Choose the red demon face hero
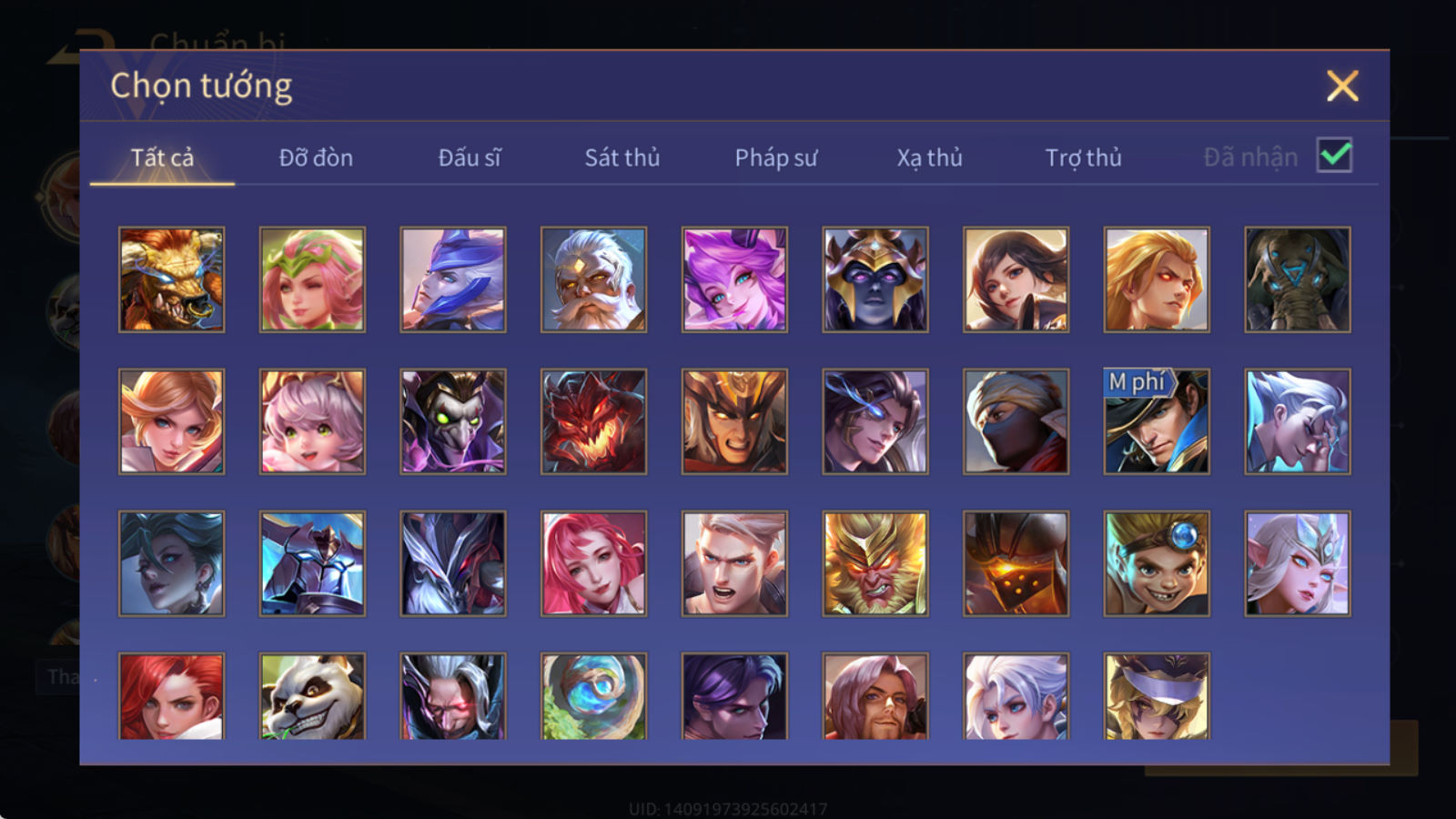Image resolution: width=1456 pixels, height=819 pixels. (x=593, y=421)
